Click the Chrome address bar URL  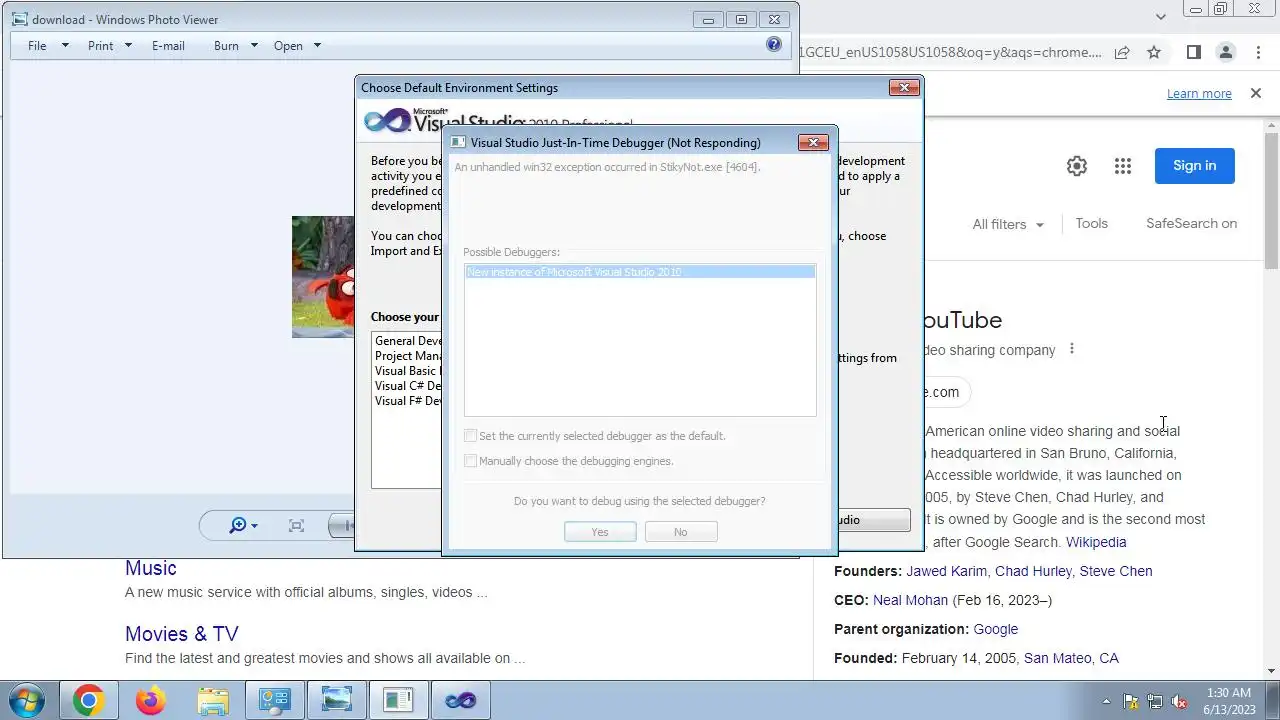(x=950, y=52)
